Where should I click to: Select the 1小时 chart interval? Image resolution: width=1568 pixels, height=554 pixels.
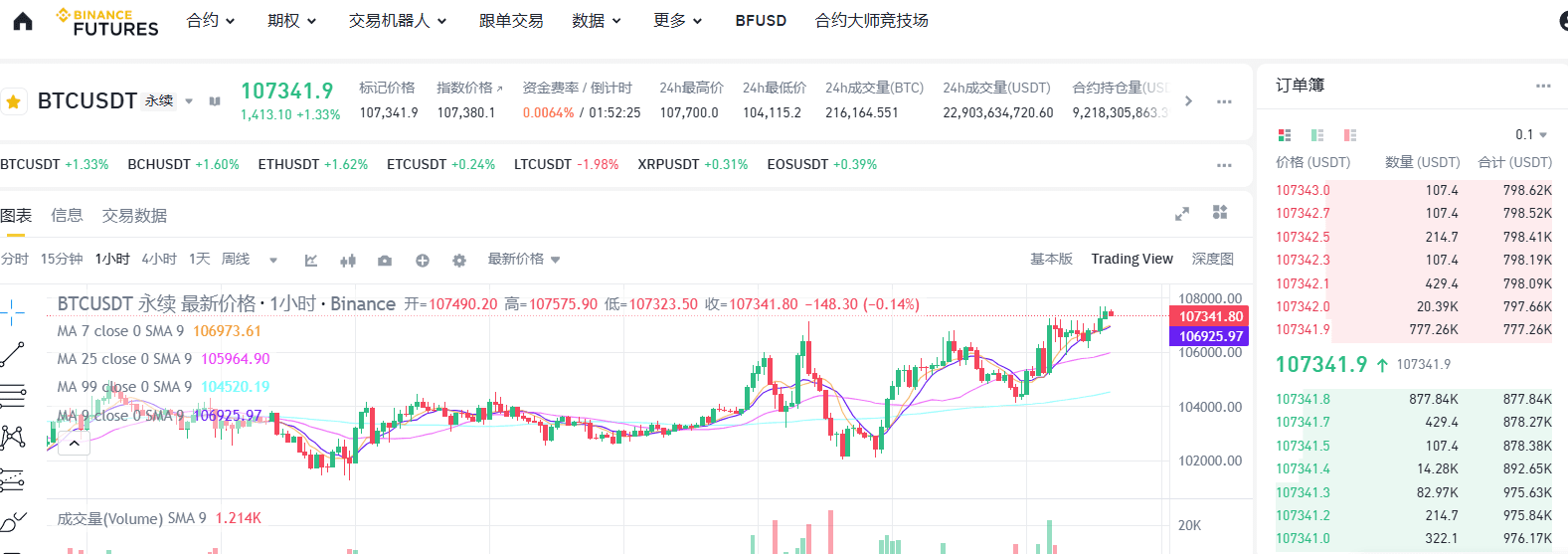(x=112, y=259)
